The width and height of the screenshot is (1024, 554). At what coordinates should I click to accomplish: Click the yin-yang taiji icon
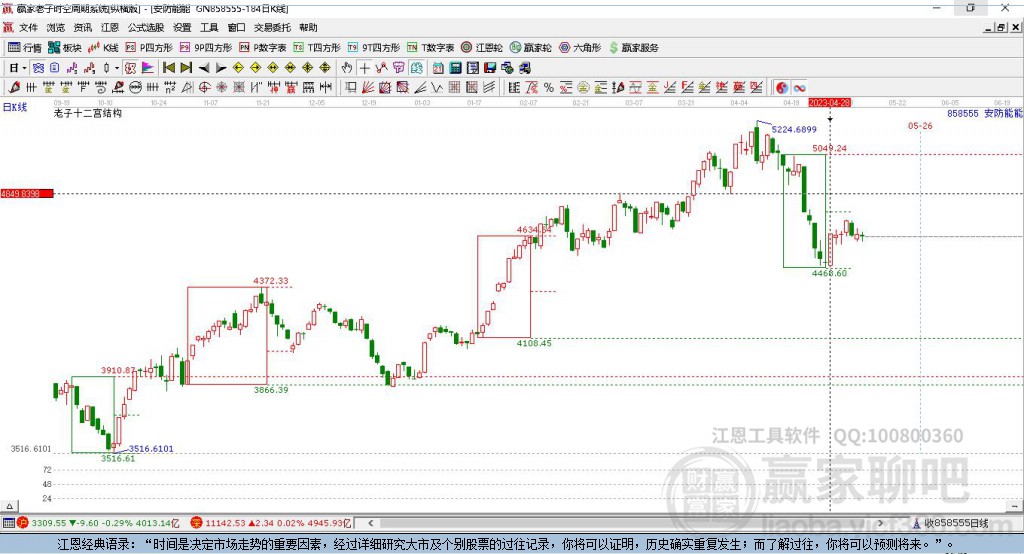[781, 87]
